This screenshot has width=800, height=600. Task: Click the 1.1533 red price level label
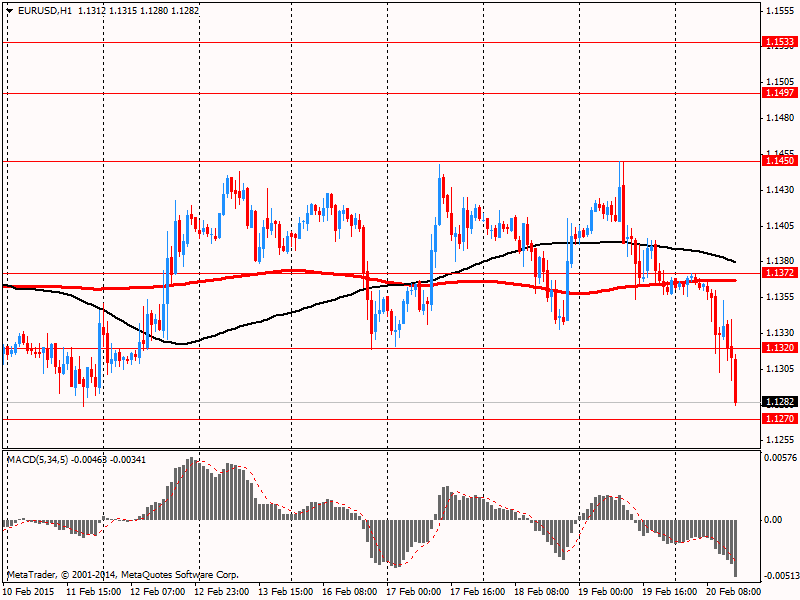click(779, 42)
